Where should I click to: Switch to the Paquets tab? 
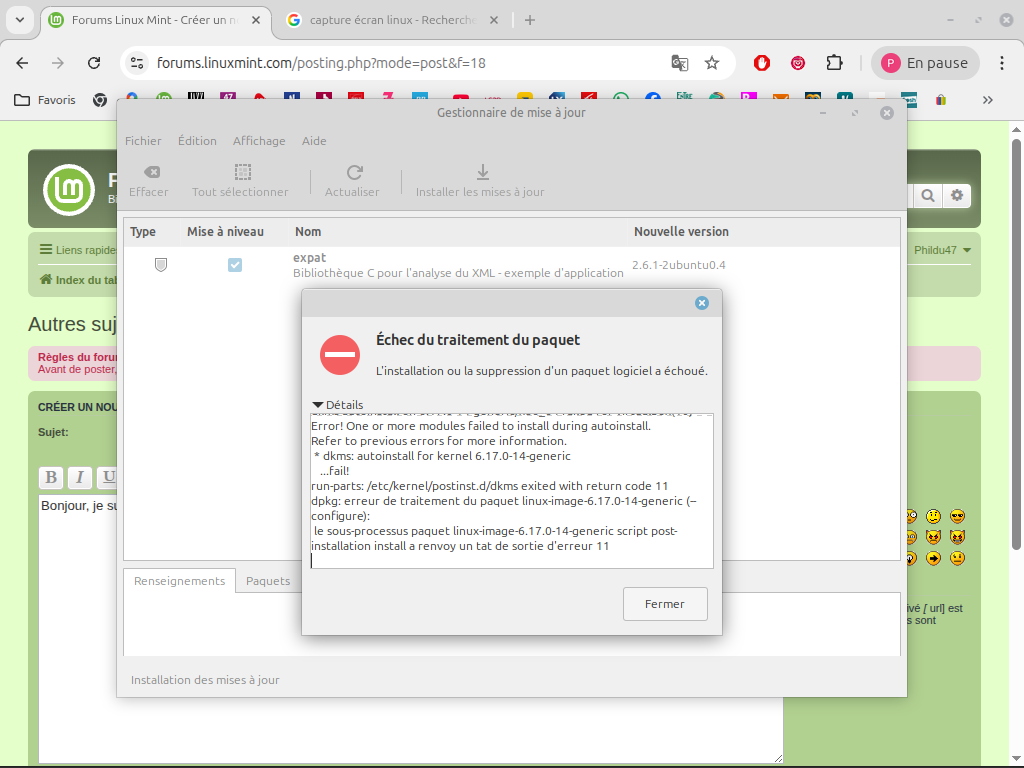click(268, 581)
